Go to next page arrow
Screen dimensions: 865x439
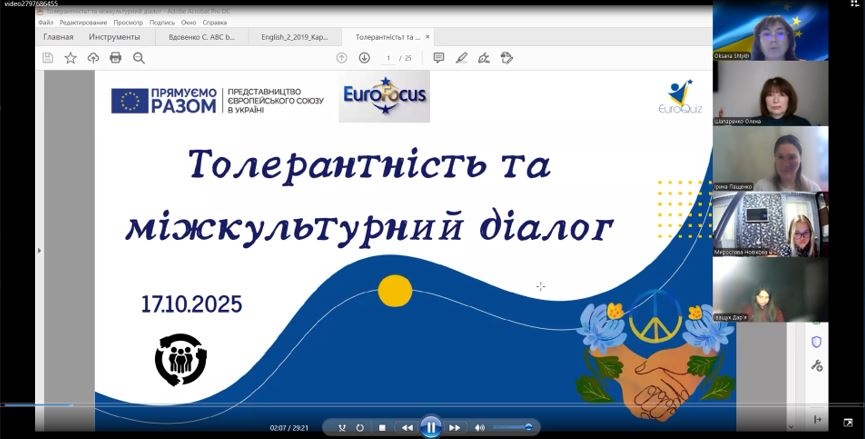coord(364,58)
